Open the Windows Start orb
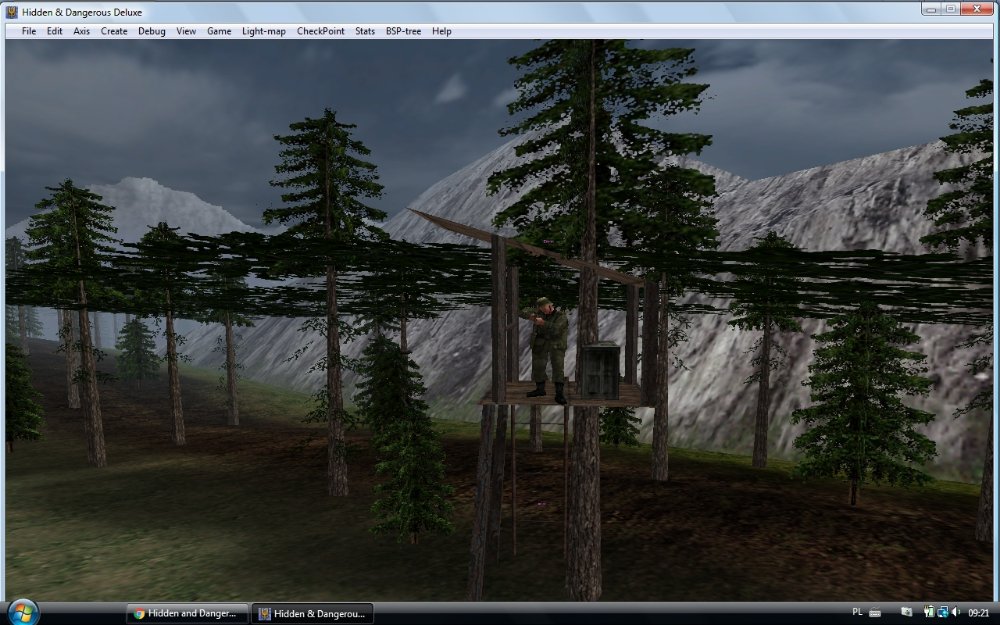Screen dimensions: 1000x625 click(22, 612)
